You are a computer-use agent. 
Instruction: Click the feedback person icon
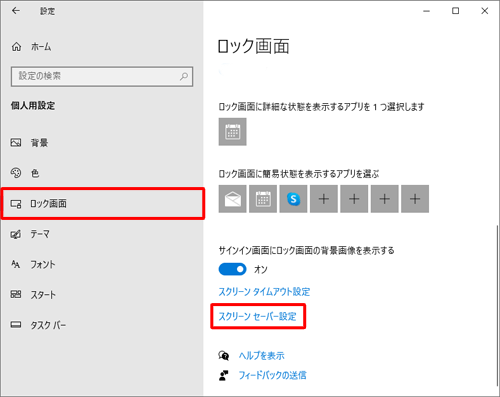point(224,375)
